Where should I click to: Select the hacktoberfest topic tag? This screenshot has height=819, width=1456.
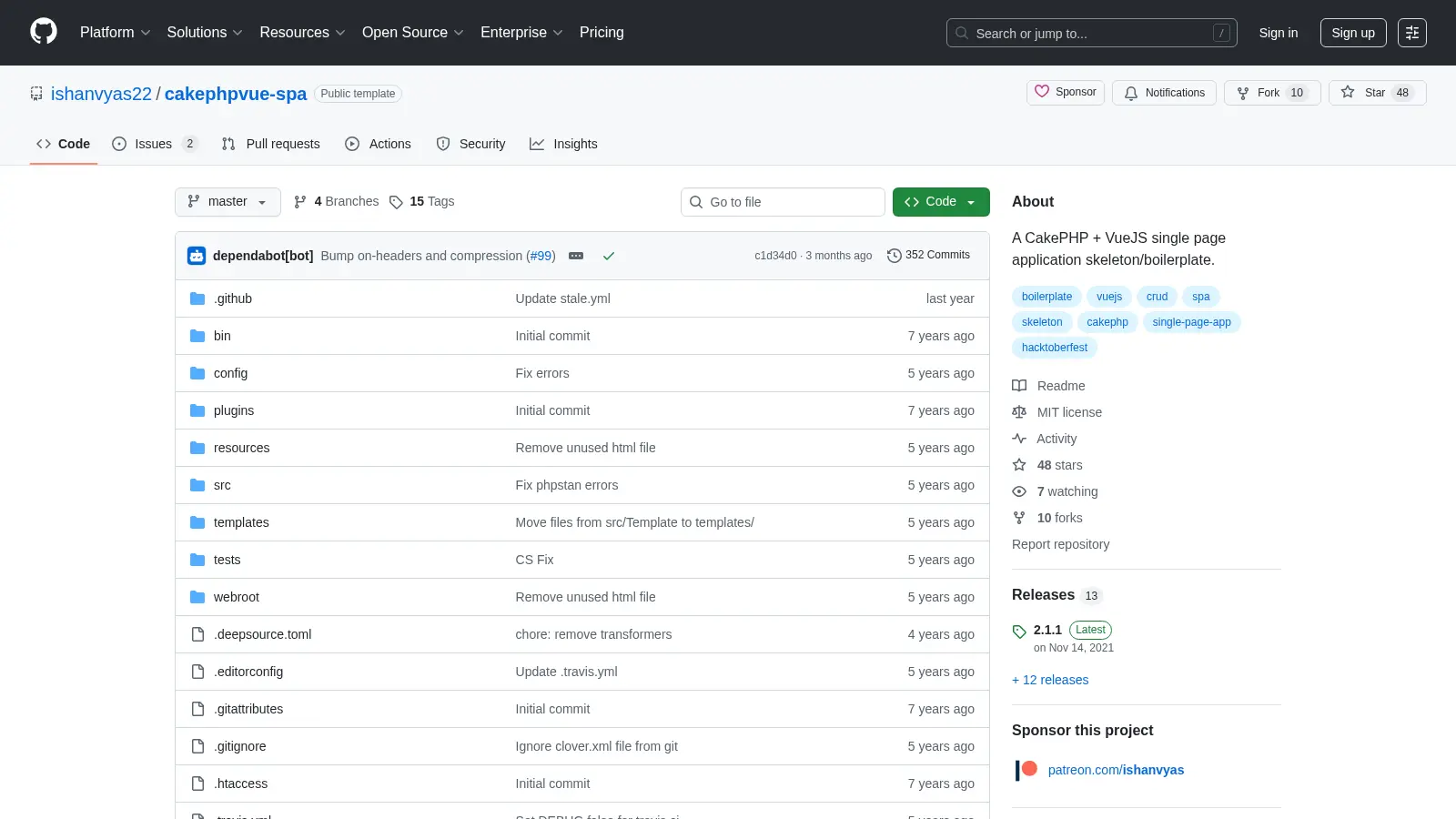click(x=1055, y=348)
